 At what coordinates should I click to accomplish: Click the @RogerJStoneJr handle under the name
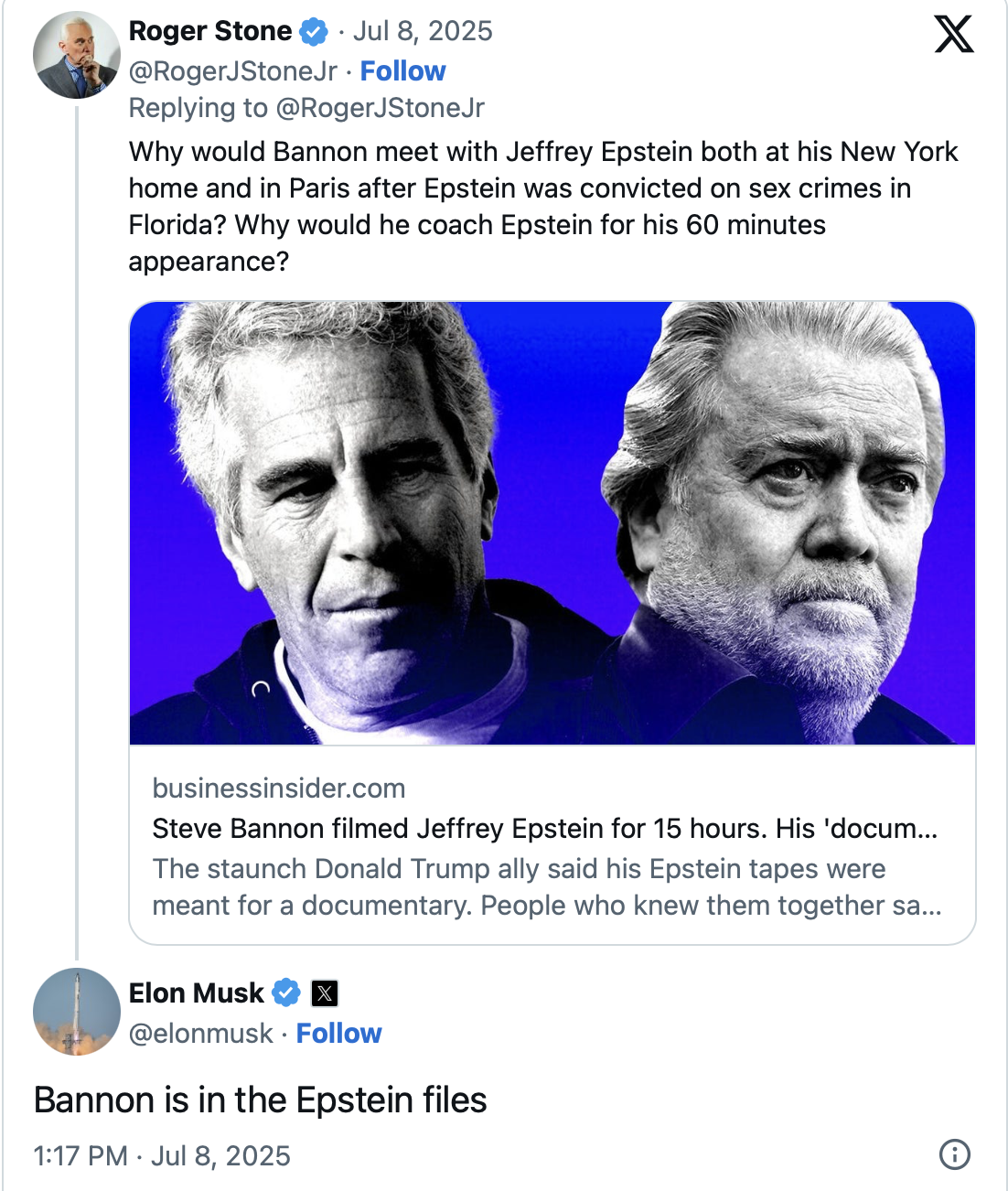tap(233, 71)
